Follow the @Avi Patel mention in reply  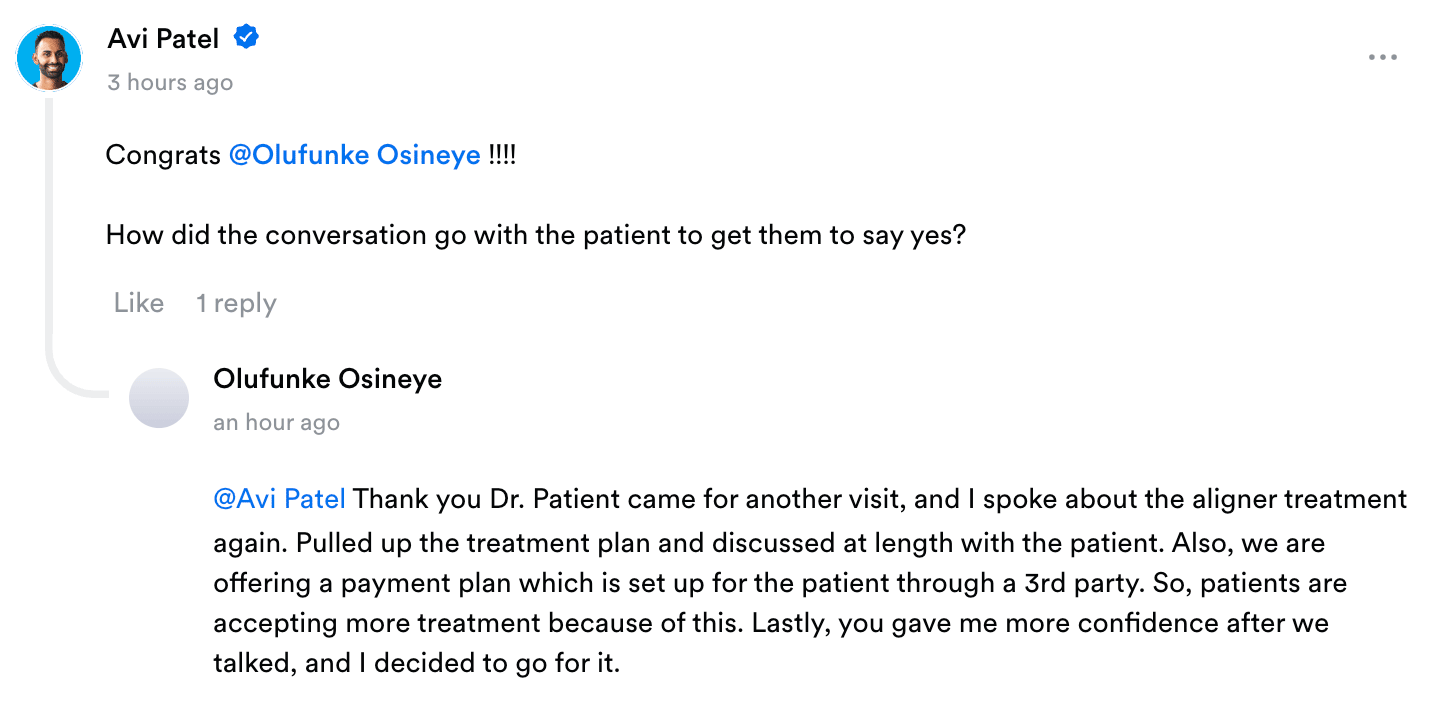(x=280, y=498)
